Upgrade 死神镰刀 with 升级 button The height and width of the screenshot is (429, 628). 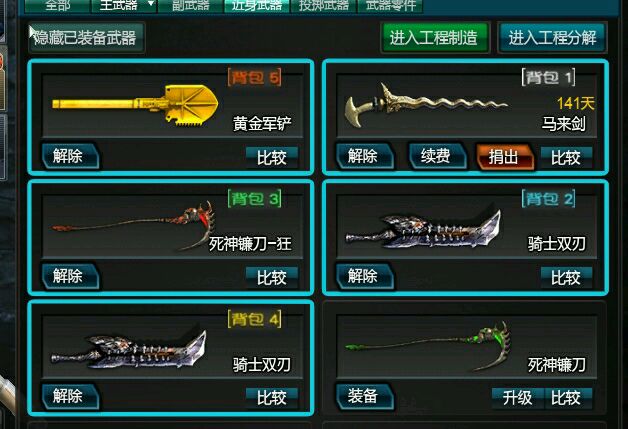click(517, 398)
